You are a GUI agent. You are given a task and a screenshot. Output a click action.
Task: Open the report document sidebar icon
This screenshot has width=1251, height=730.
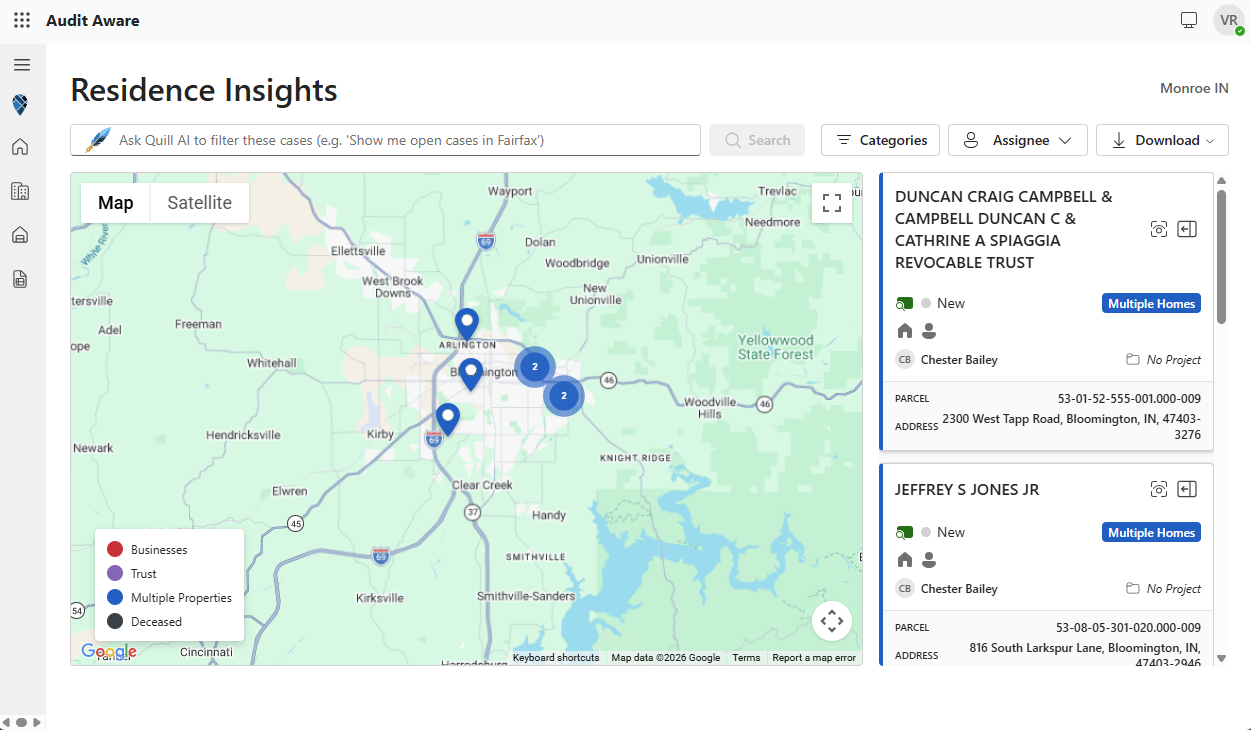pyautogui.click(x=20, y=279)
